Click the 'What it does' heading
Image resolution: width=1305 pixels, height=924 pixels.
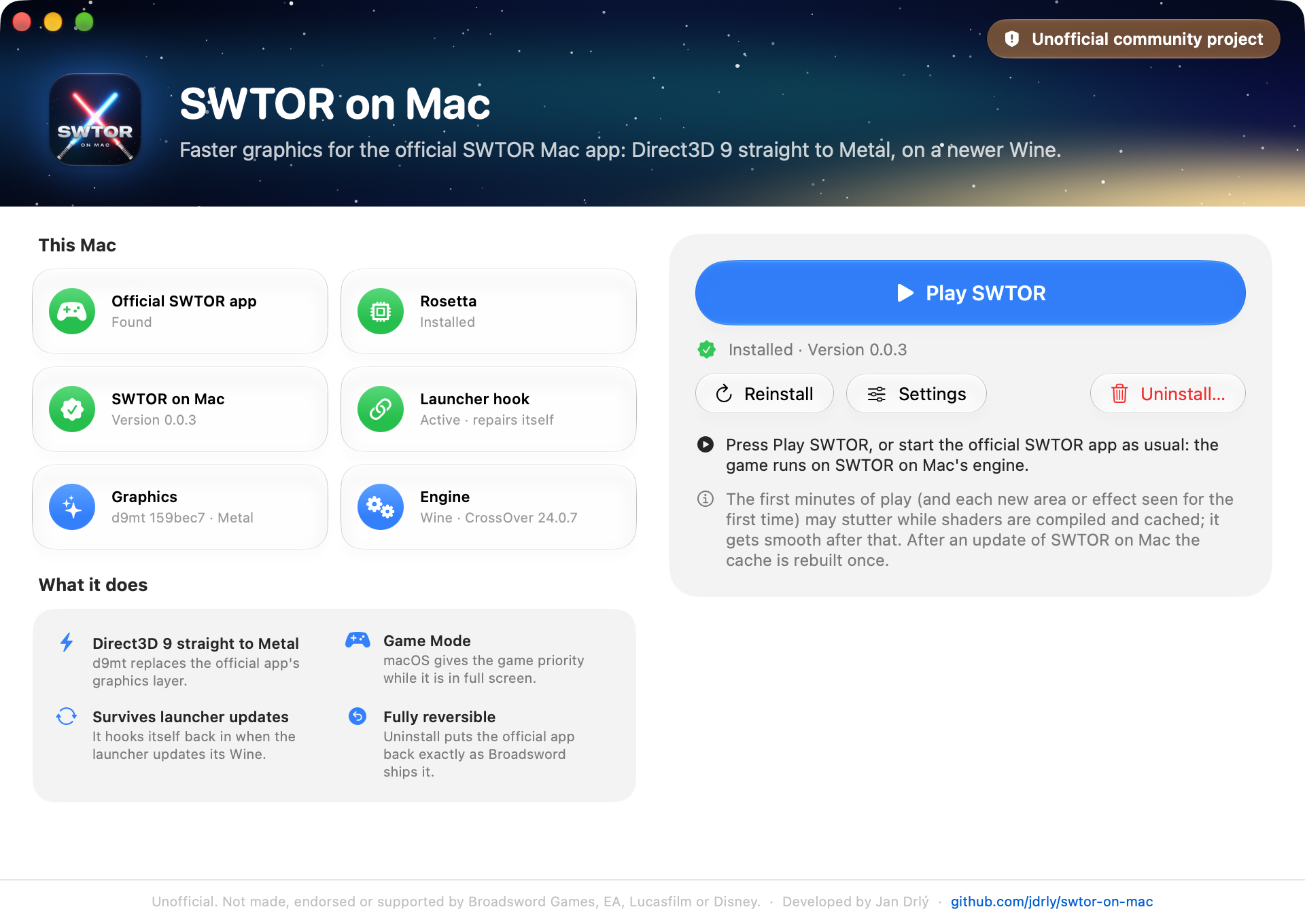pos(93,585)
